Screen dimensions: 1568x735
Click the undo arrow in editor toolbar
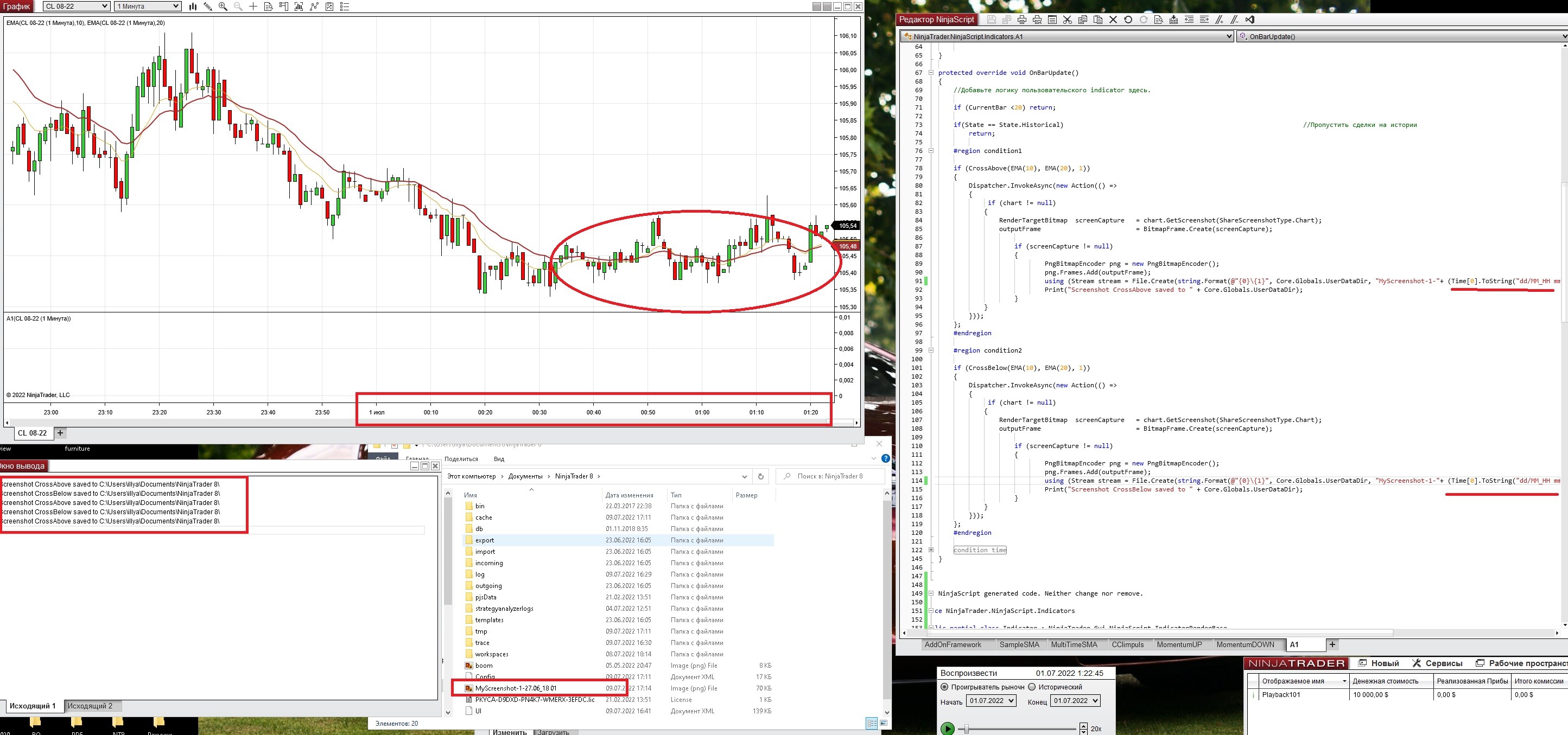[1128, 20]
